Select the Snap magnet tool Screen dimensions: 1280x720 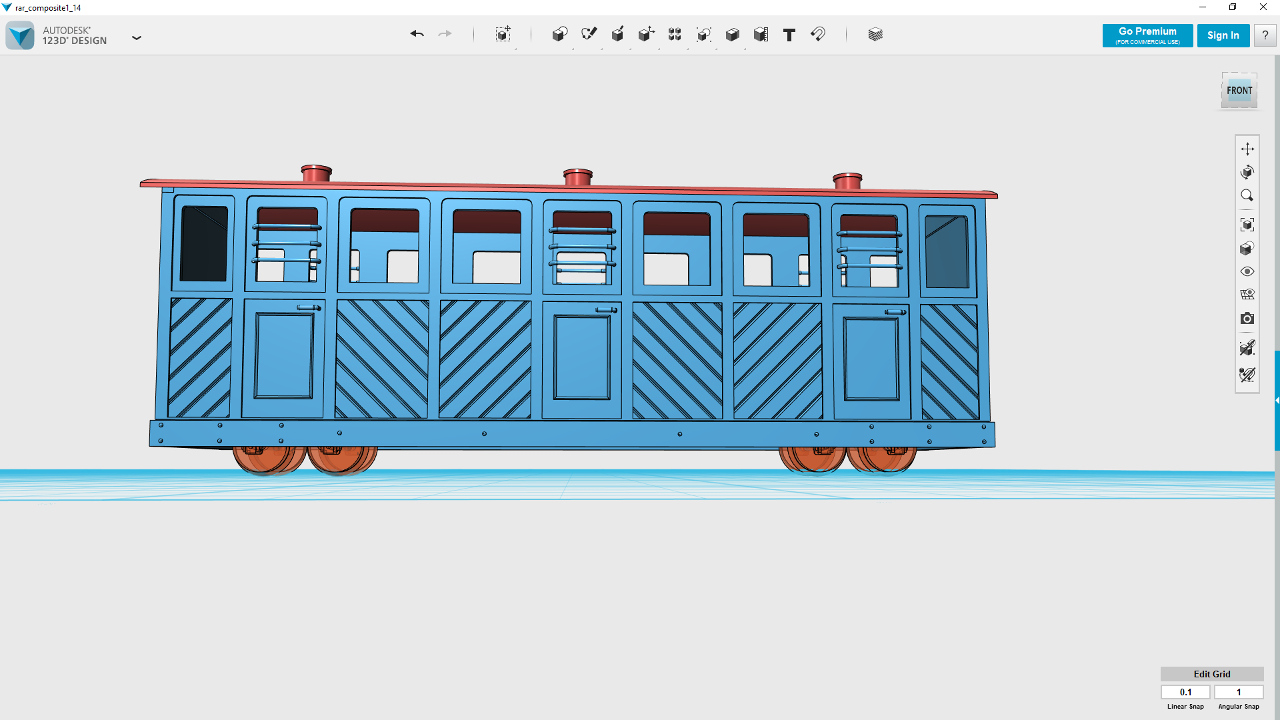coord(818,34)
